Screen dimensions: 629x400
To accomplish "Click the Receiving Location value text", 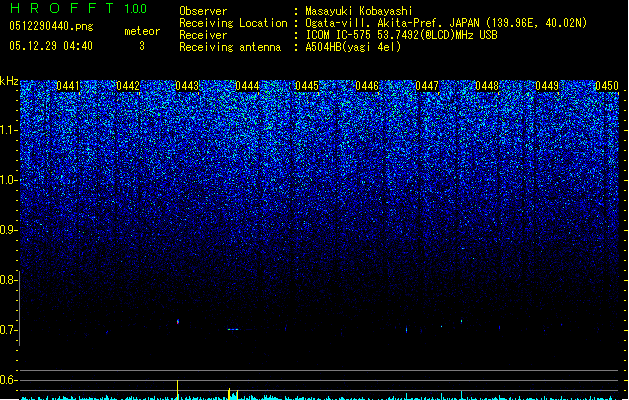I will [446, 23].
